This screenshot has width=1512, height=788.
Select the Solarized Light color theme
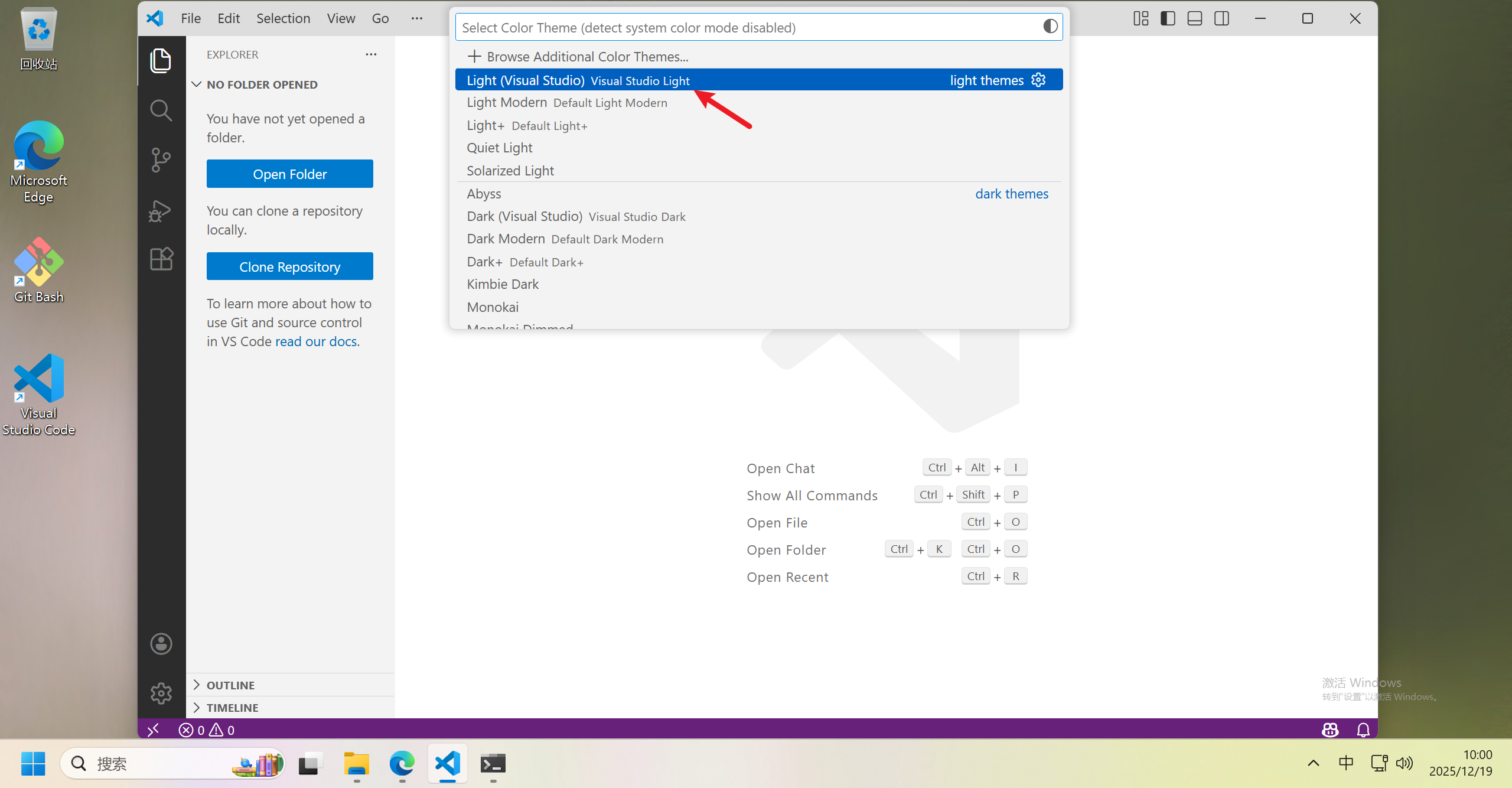pos(510,171)
